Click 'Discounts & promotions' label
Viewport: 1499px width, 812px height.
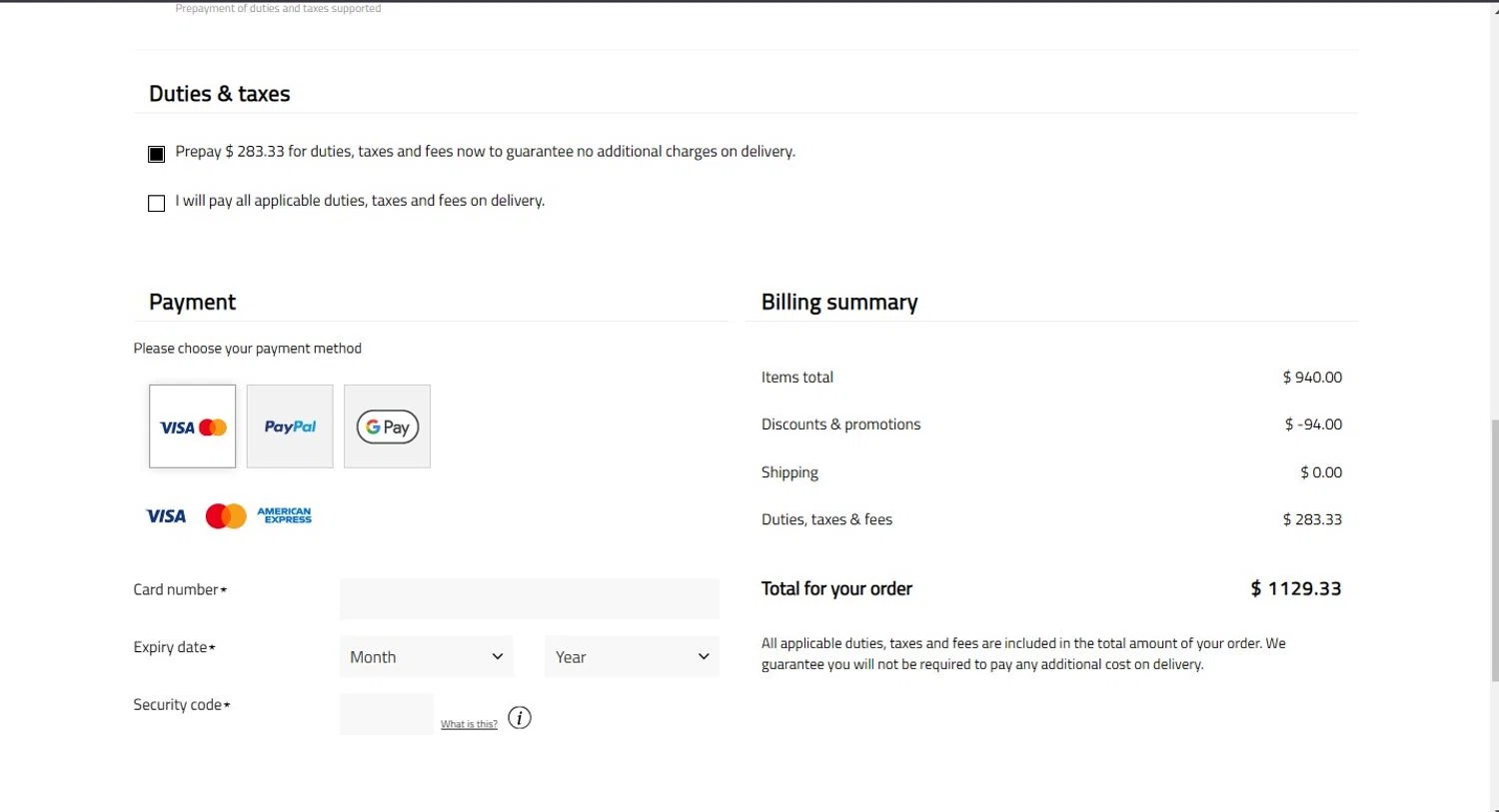pyautogui.click(x=840, y=424)
